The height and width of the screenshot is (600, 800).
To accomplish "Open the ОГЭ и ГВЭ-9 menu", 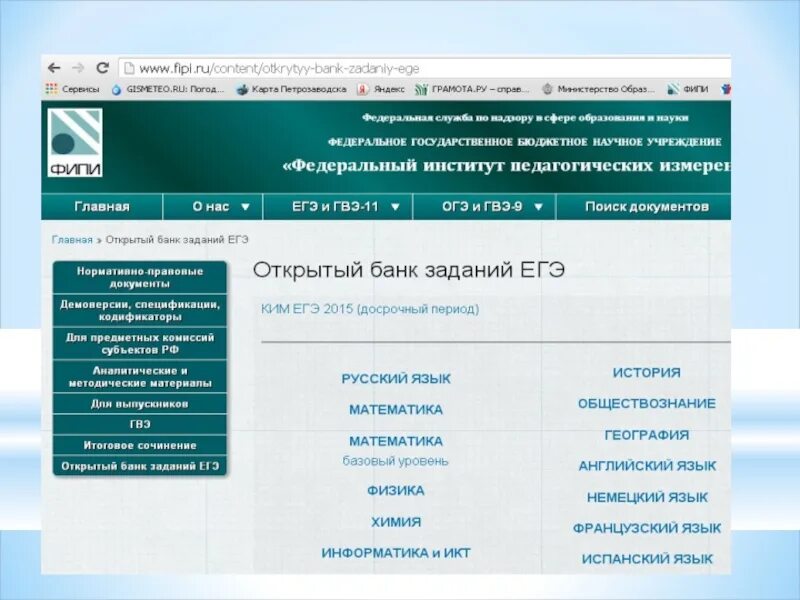I will pyautogui.click(x=484, y=207).
